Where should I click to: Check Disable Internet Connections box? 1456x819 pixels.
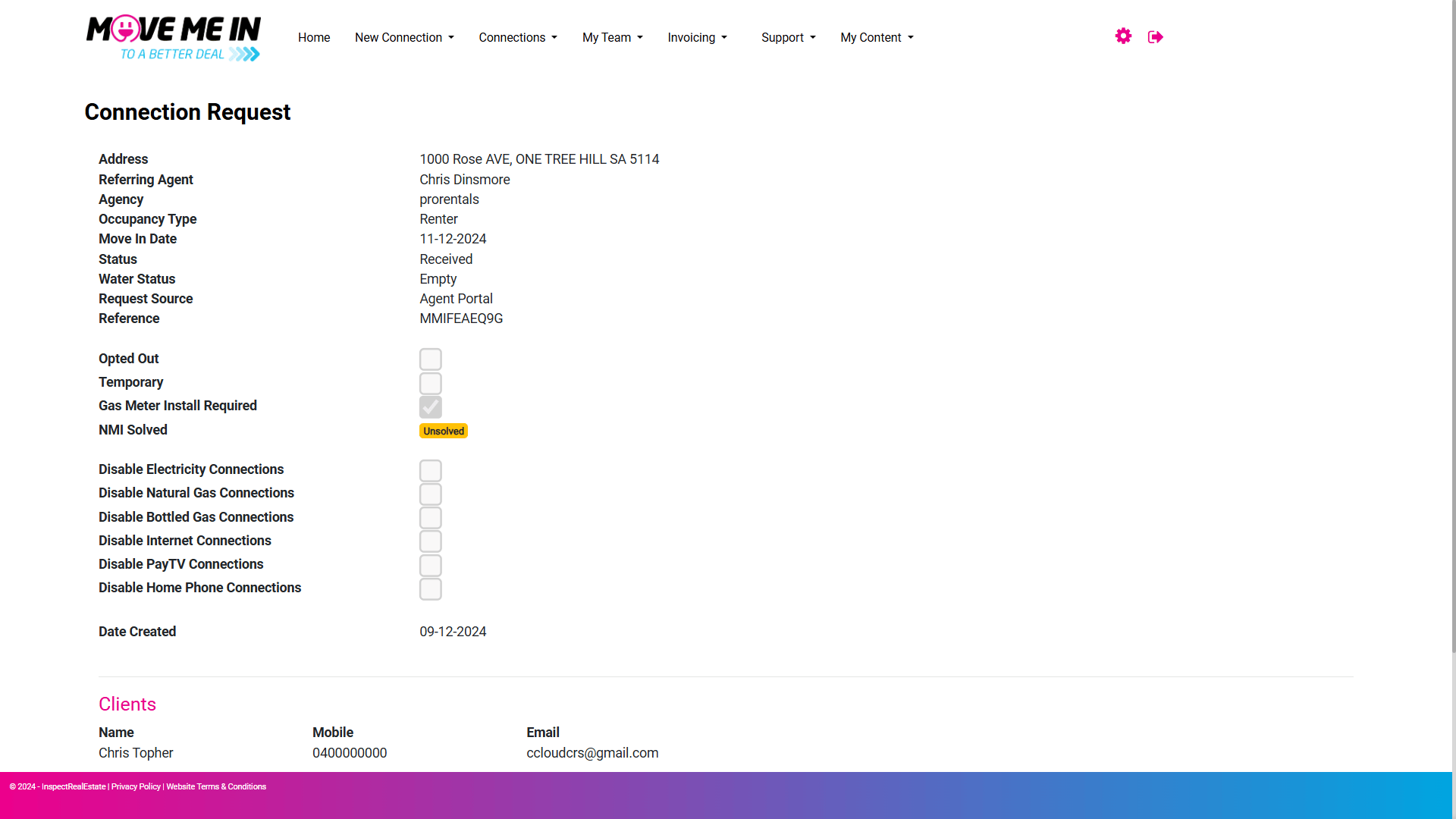(431, 541)
